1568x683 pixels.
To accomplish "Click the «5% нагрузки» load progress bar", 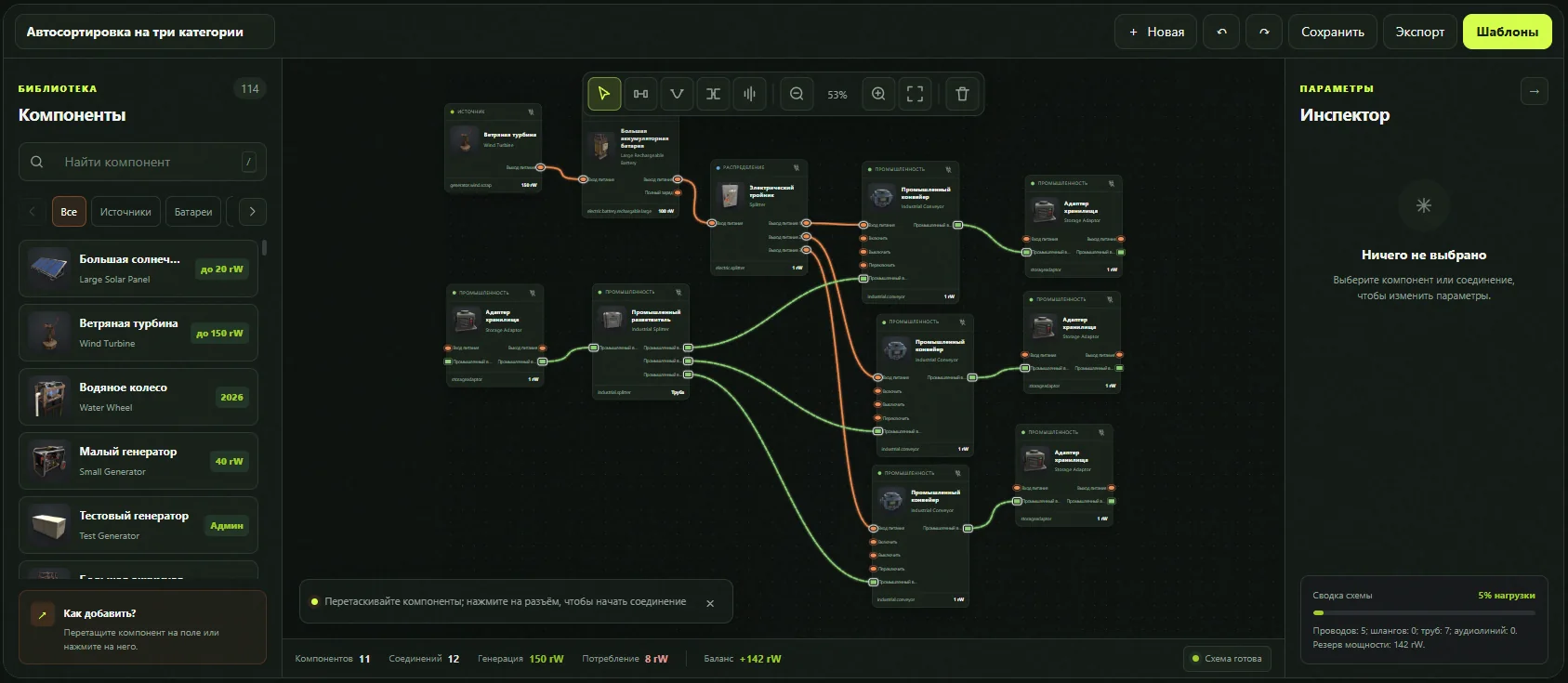I will click(1424, 613).
